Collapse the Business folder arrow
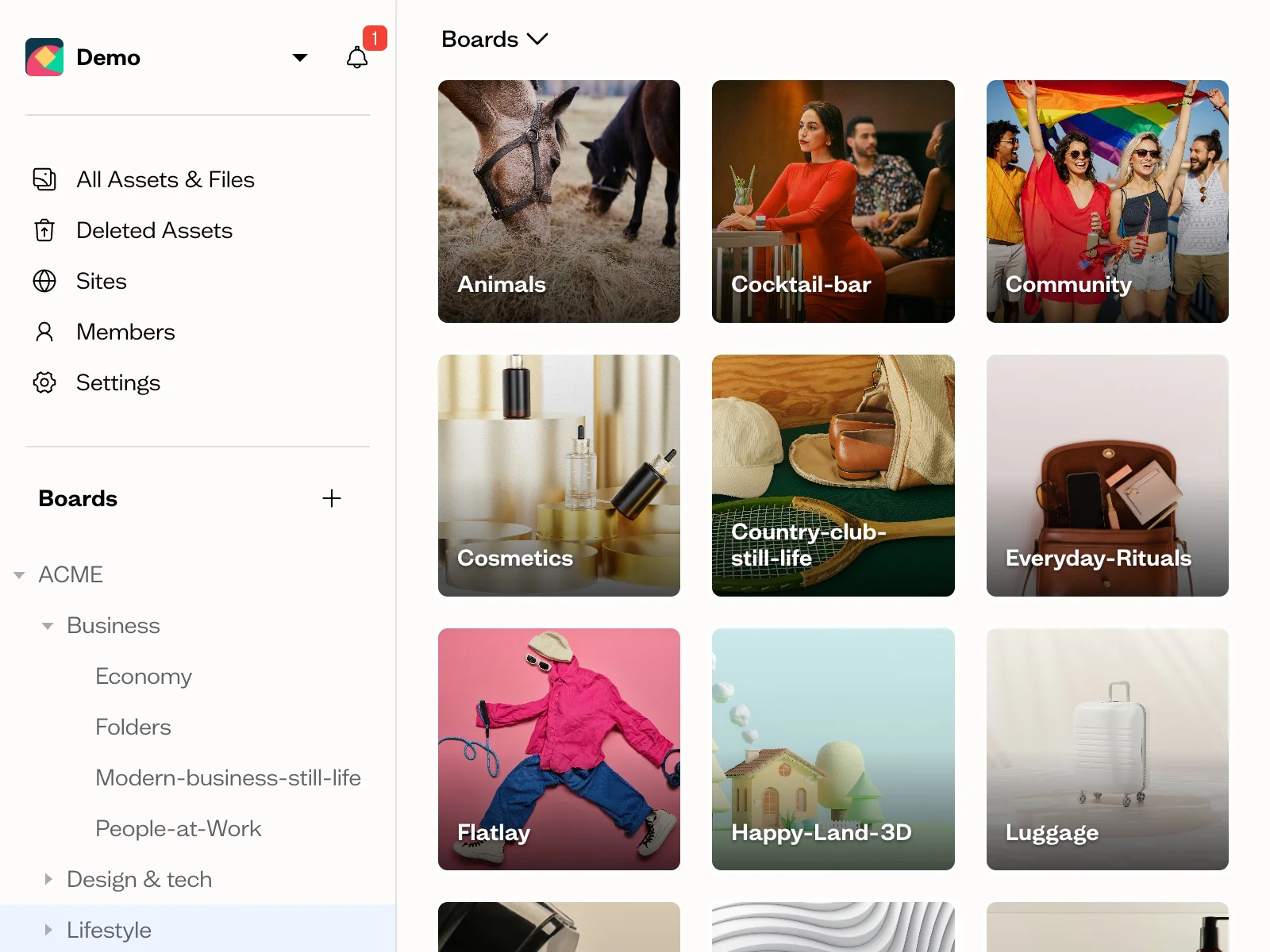The height and width of the screenshot is (952, 1270). point(48,626)
